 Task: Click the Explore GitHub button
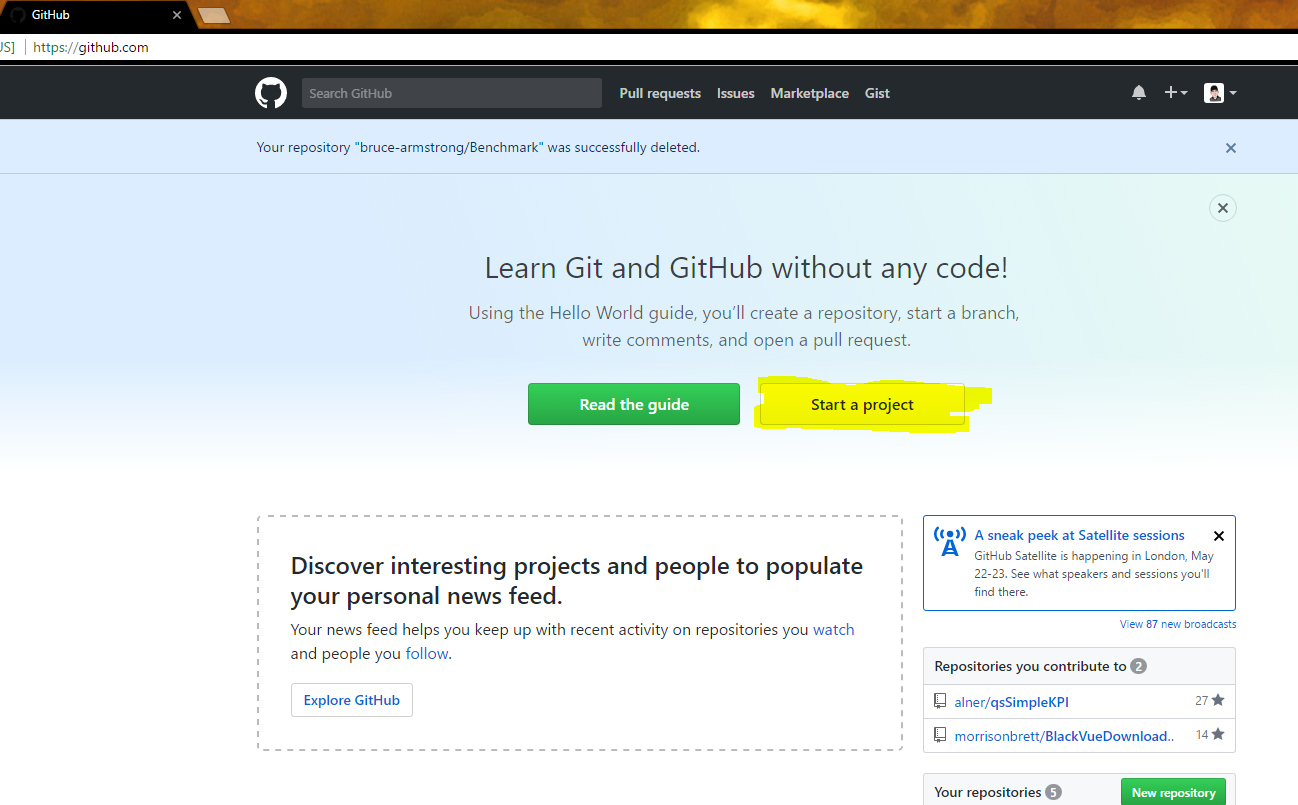[352, 700]
